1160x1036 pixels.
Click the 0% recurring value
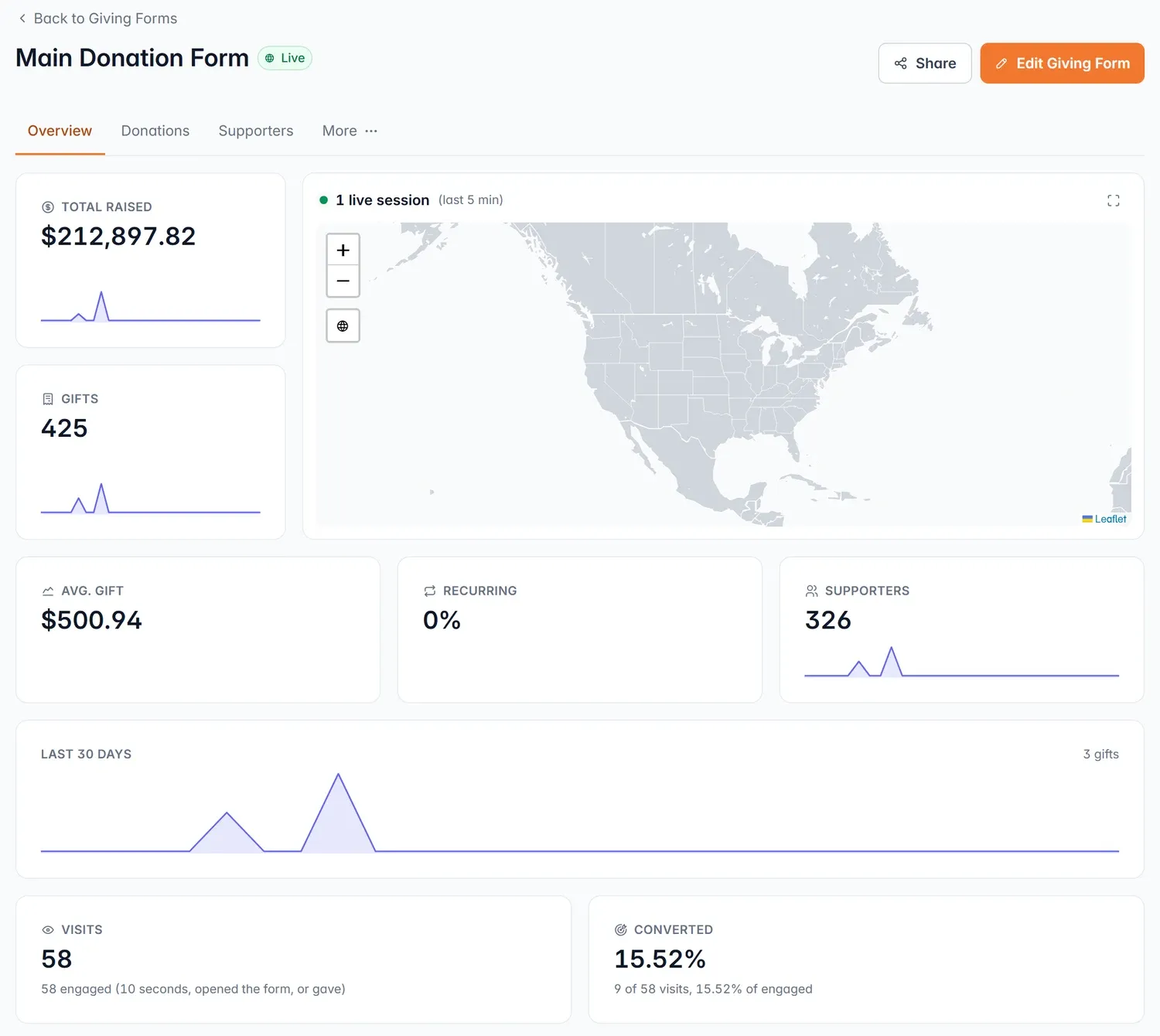(x=442, y=620)
